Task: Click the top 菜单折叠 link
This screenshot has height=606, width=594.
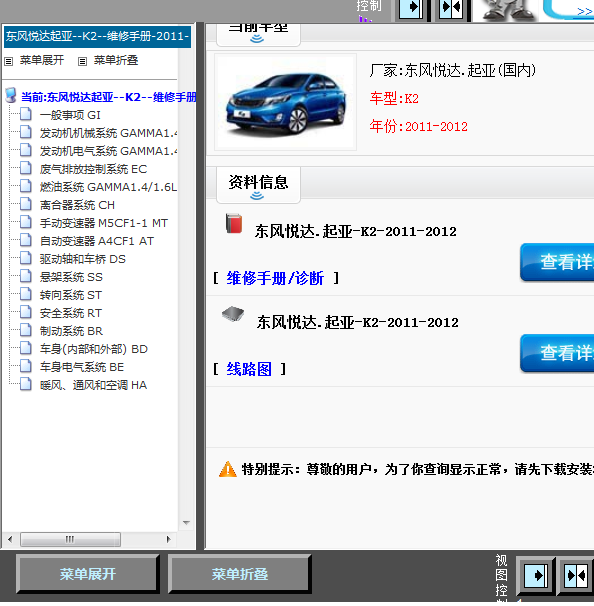Action: [x=116, y=60]
